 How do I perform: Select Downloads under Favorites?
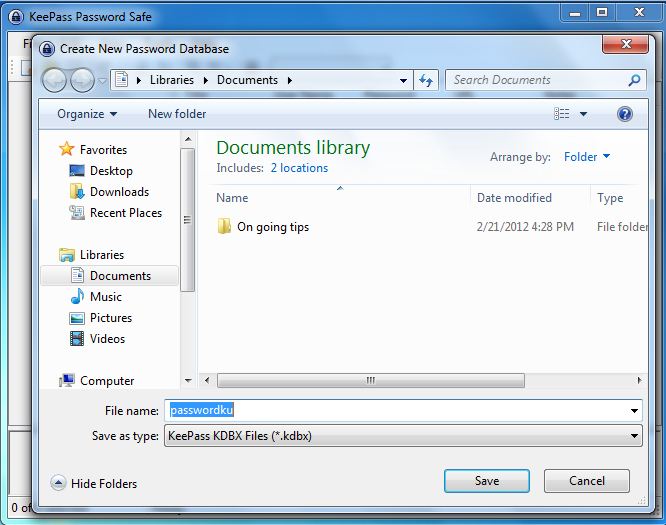119,192
